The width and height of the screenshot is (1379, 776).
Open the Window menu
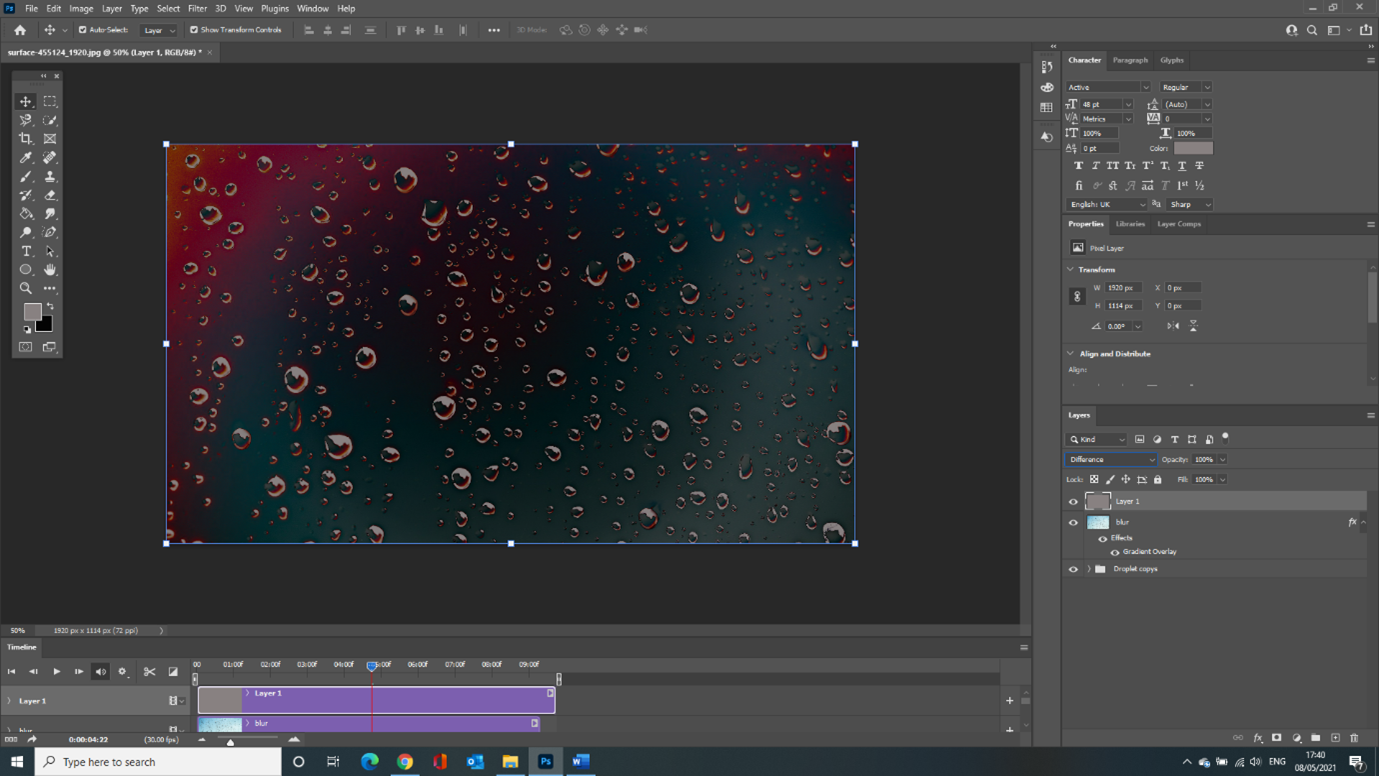pyautogui.click(x=312, y=8)
